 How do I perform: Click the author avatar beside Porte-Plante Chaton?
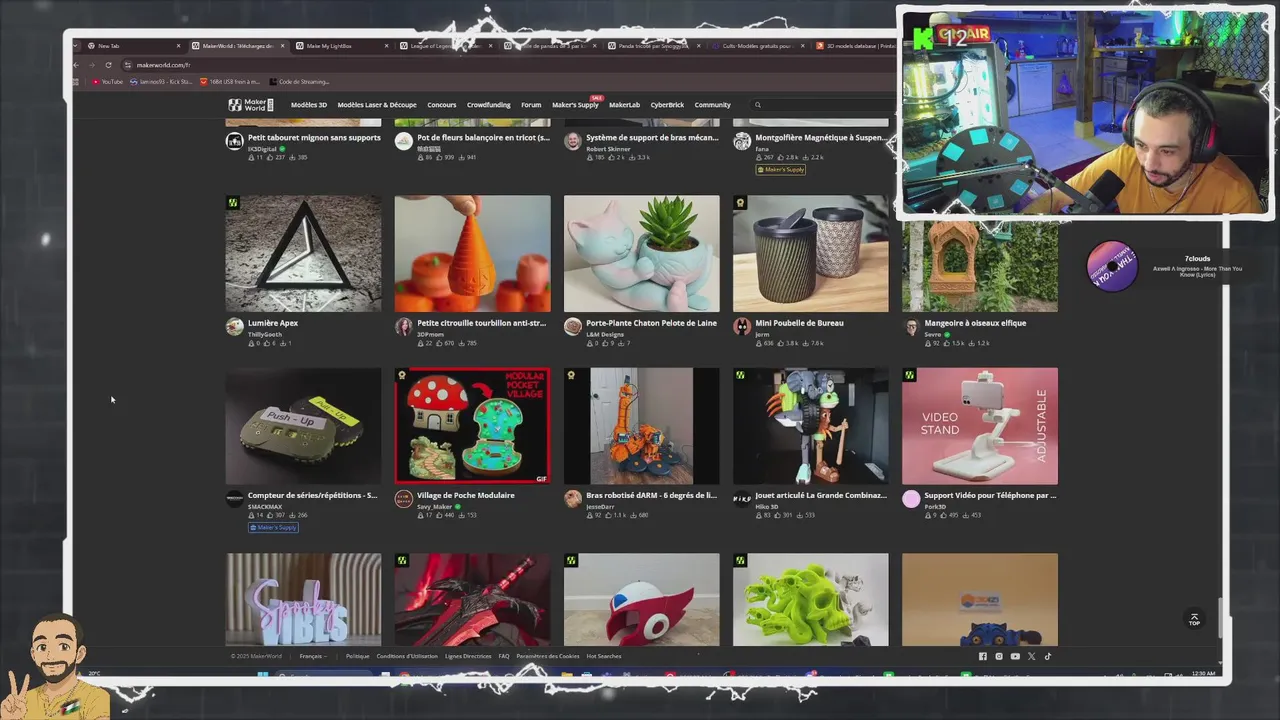572,327
